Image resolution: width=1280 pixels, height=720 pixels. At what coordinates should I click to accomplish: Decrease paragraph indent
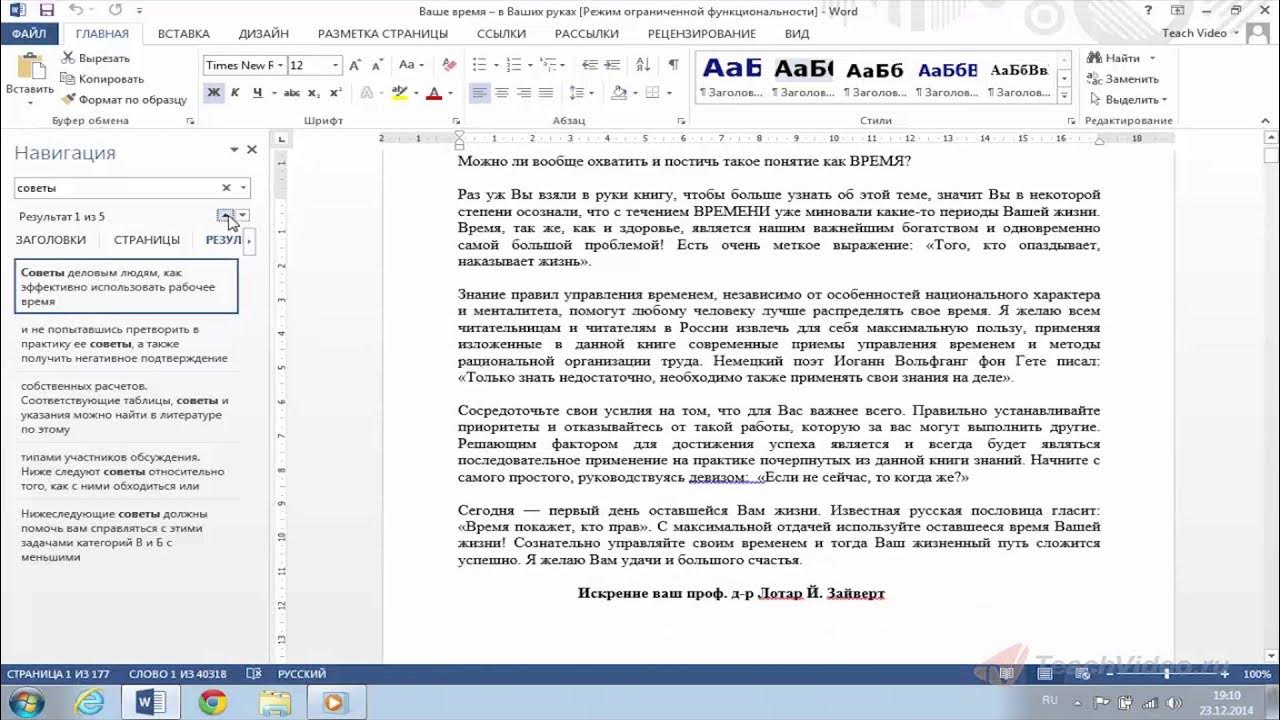(589, 65)
